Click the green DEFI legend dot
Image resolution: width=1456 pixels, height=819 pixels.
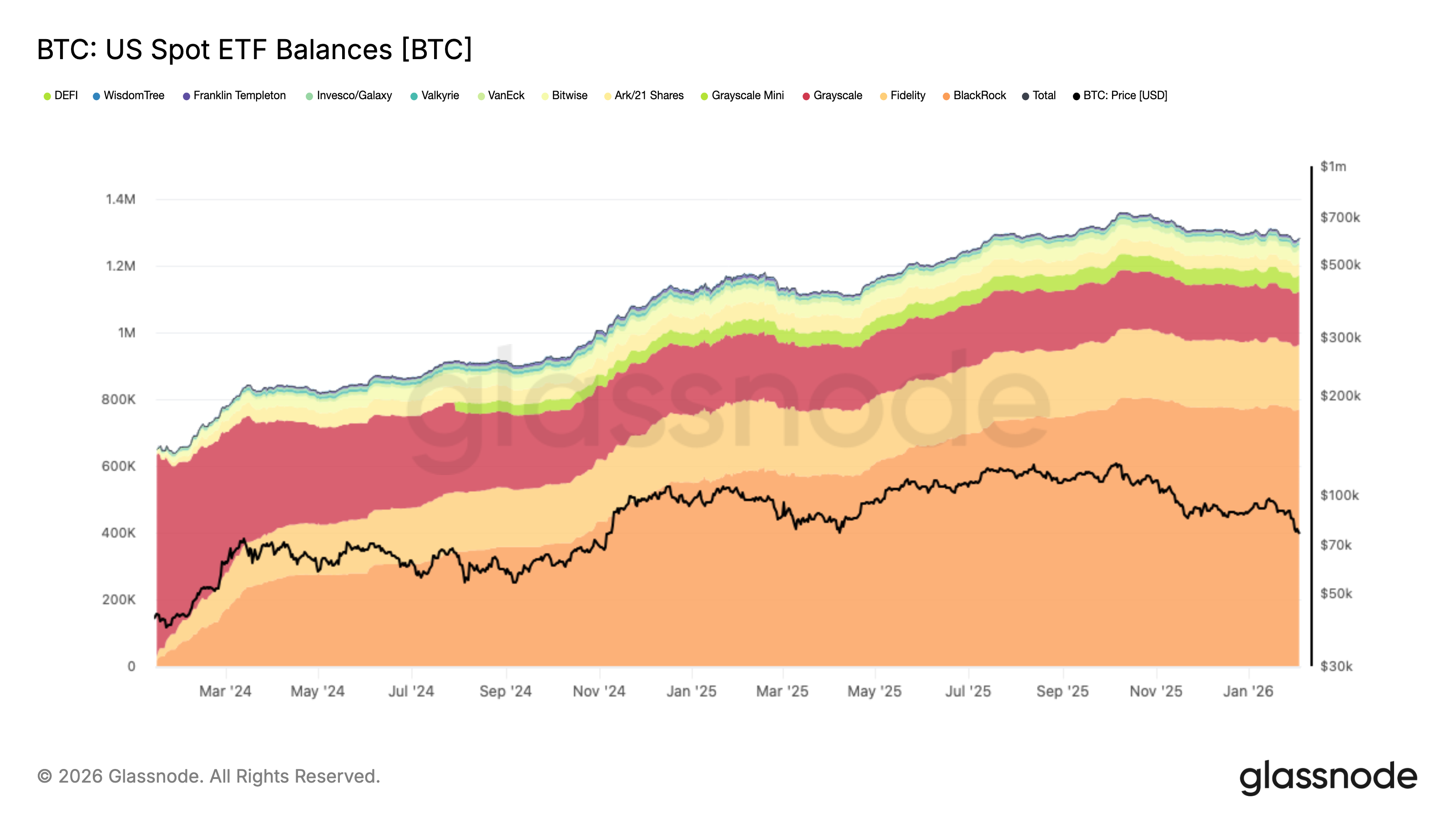[x=47, y=96]
